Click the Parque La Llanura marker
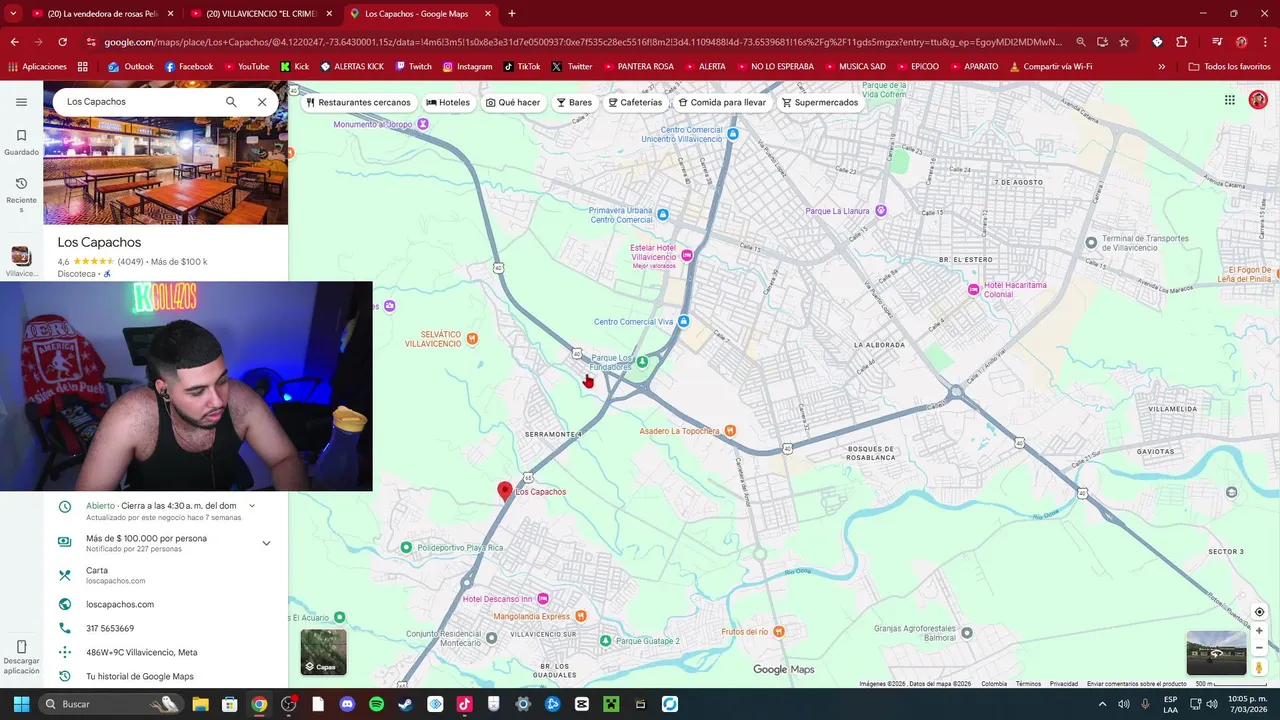The image size is (1280, 720). (x=880, y=211)
